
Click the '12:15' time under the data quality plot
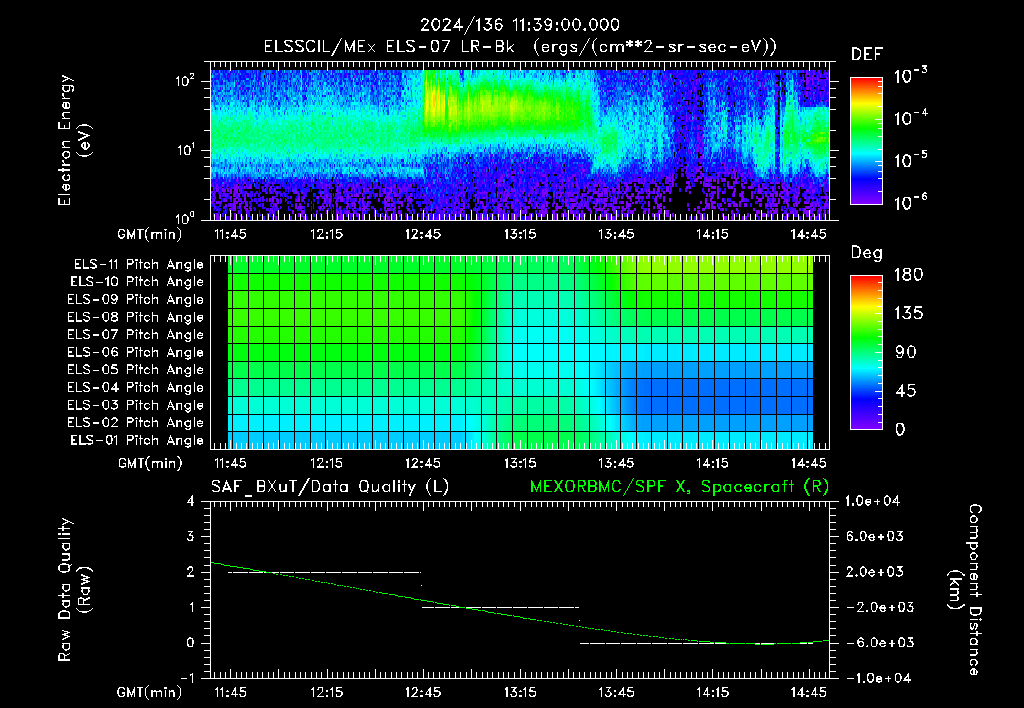[326, 692]
